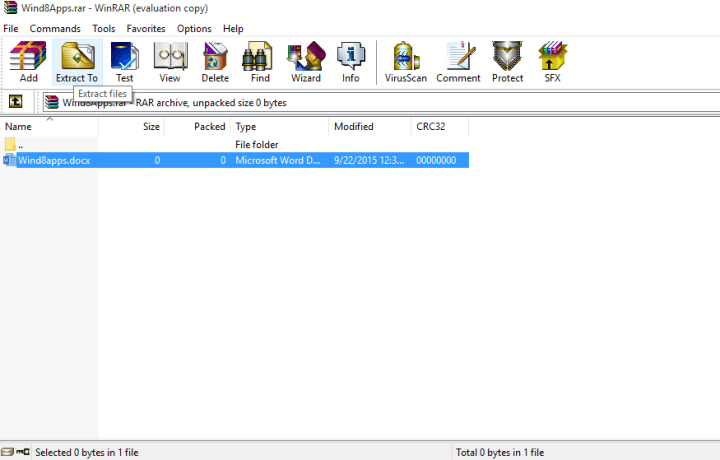This screenshot has width=720, height=460.
Task: Select the Wind8apps.docx file name
Action: [x=54, y=160]
